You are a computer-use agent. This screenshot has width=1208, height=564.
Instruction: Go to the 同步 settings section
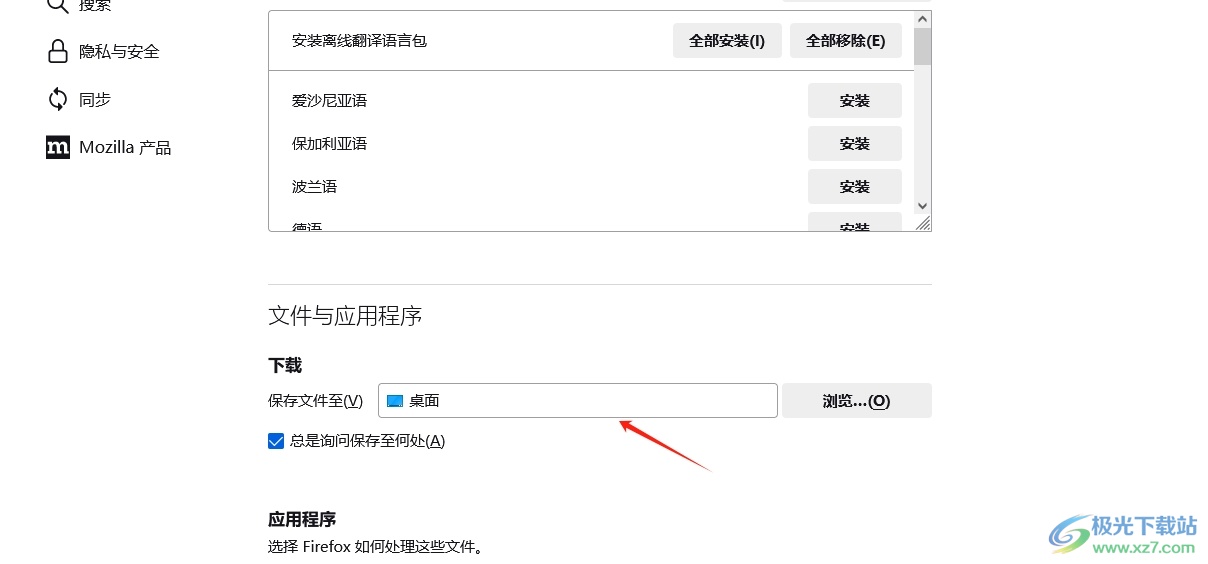point(95,99)
